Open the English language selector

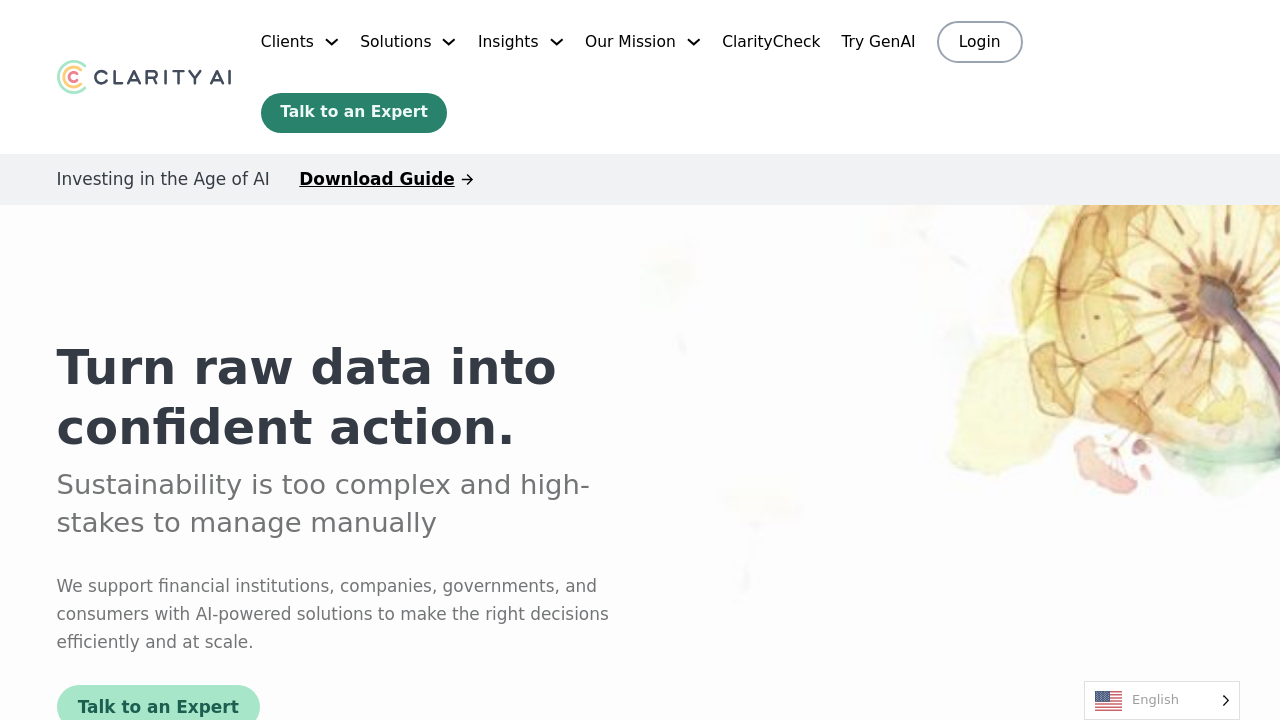[1155, 700]
